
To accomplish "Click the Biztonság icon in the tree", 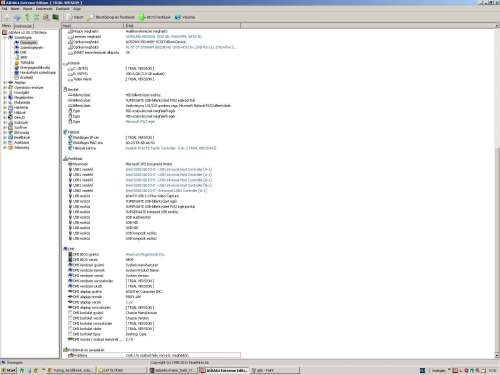I will coord(10,132).
